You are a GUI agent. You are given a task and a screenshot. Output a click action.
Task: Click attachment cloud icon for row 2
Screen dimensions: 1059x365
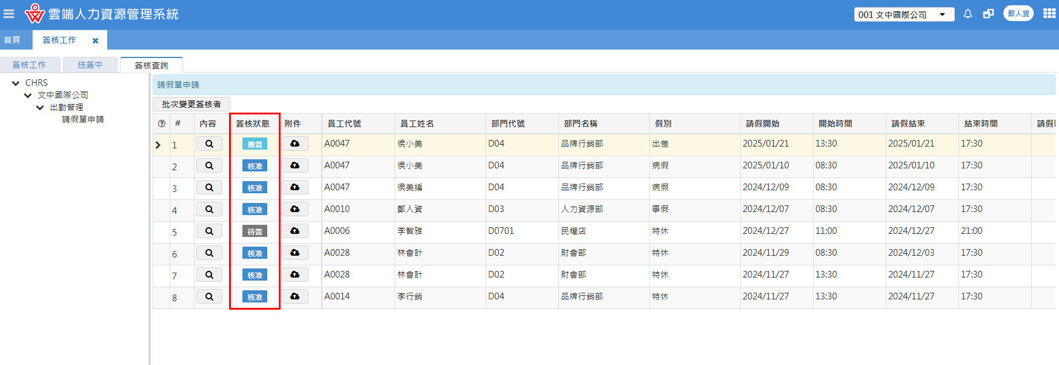point(295,166)
